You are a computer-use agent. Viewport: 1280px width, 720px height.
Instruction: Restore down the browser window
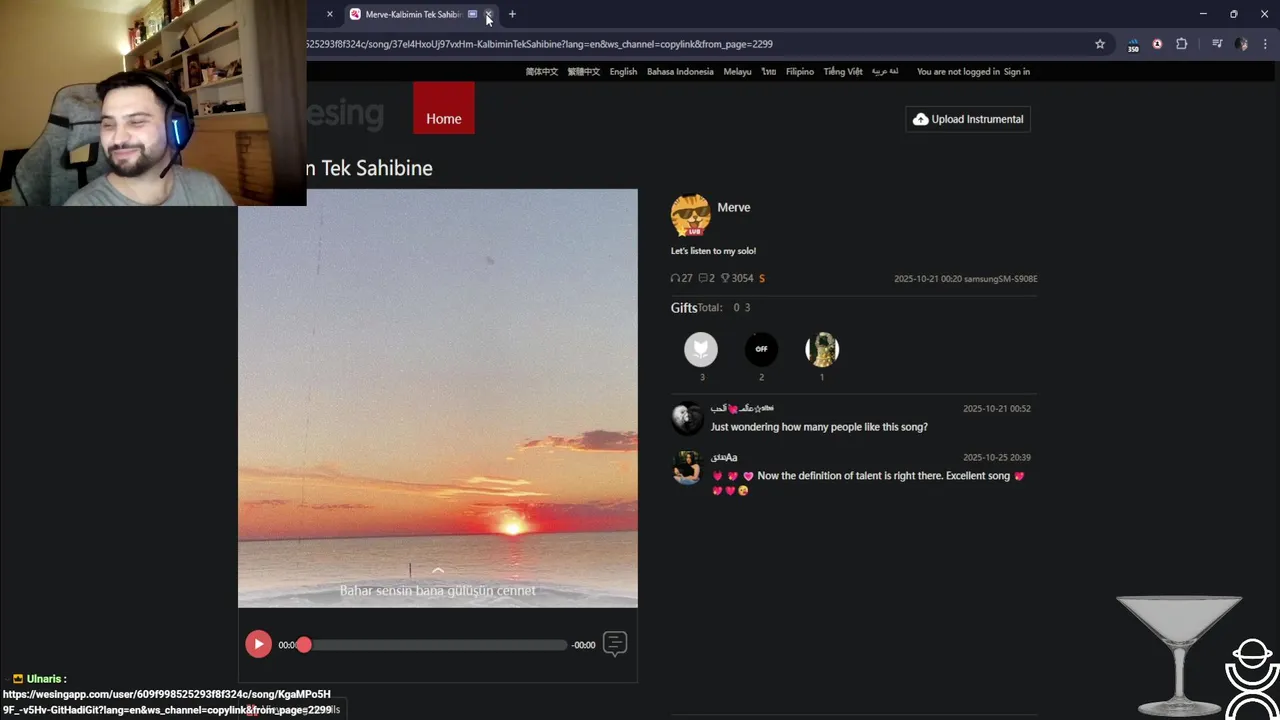[x=1233, y=14]
